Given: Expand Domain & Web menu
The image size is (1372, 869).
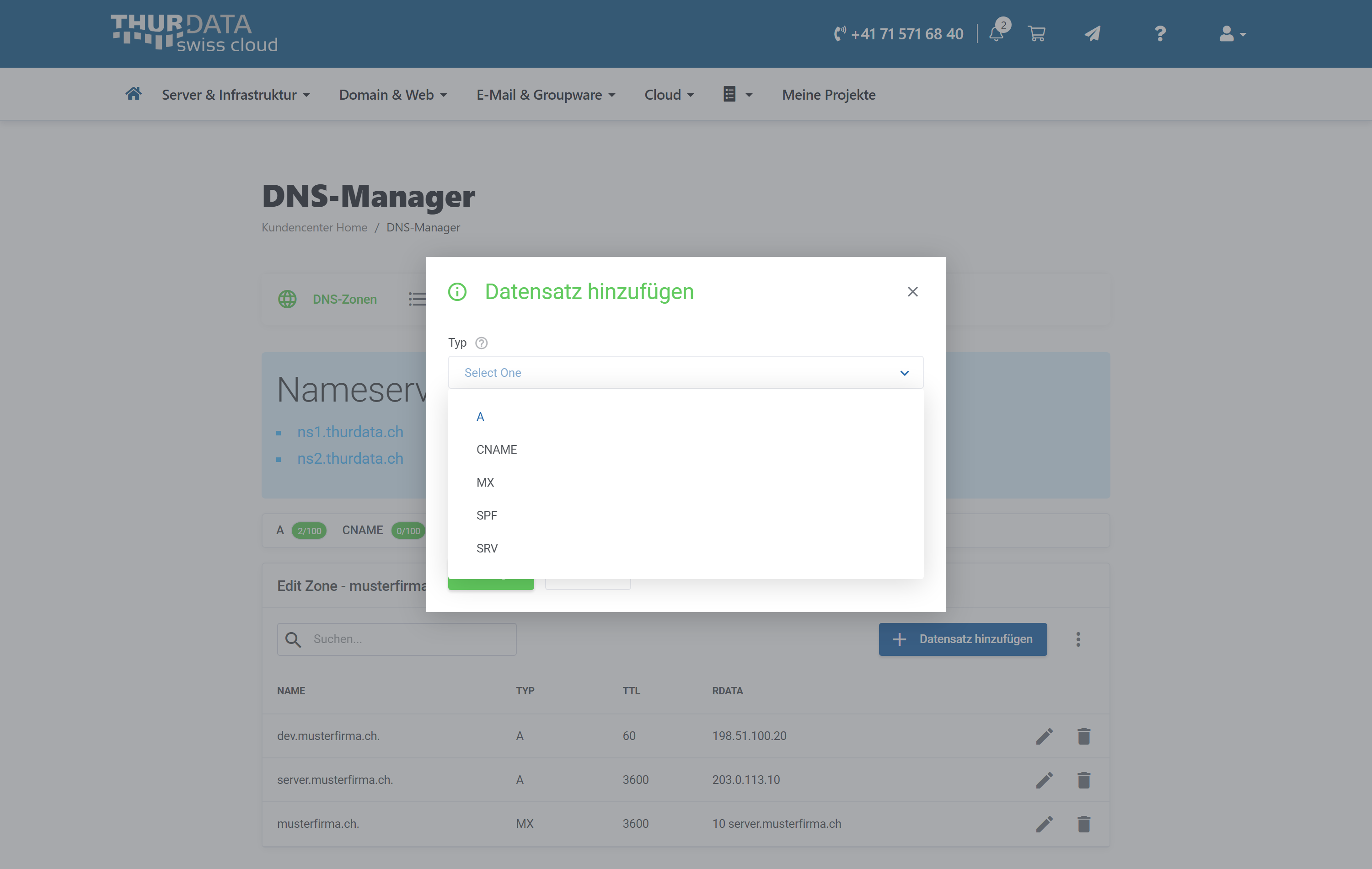Looking at the screenshot, I should [x=393, y=95].
